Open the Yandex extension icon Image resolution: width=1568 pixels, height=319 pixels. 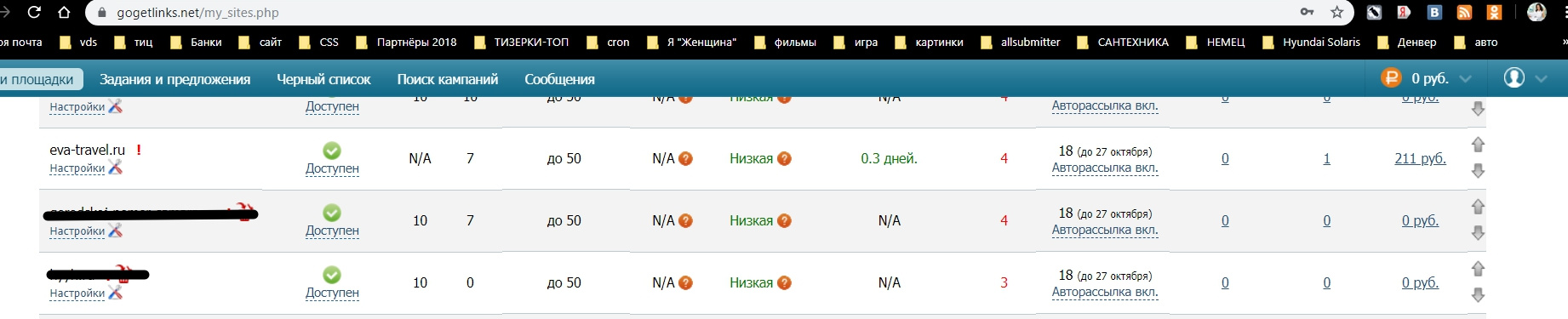[x=1404, y=12]
